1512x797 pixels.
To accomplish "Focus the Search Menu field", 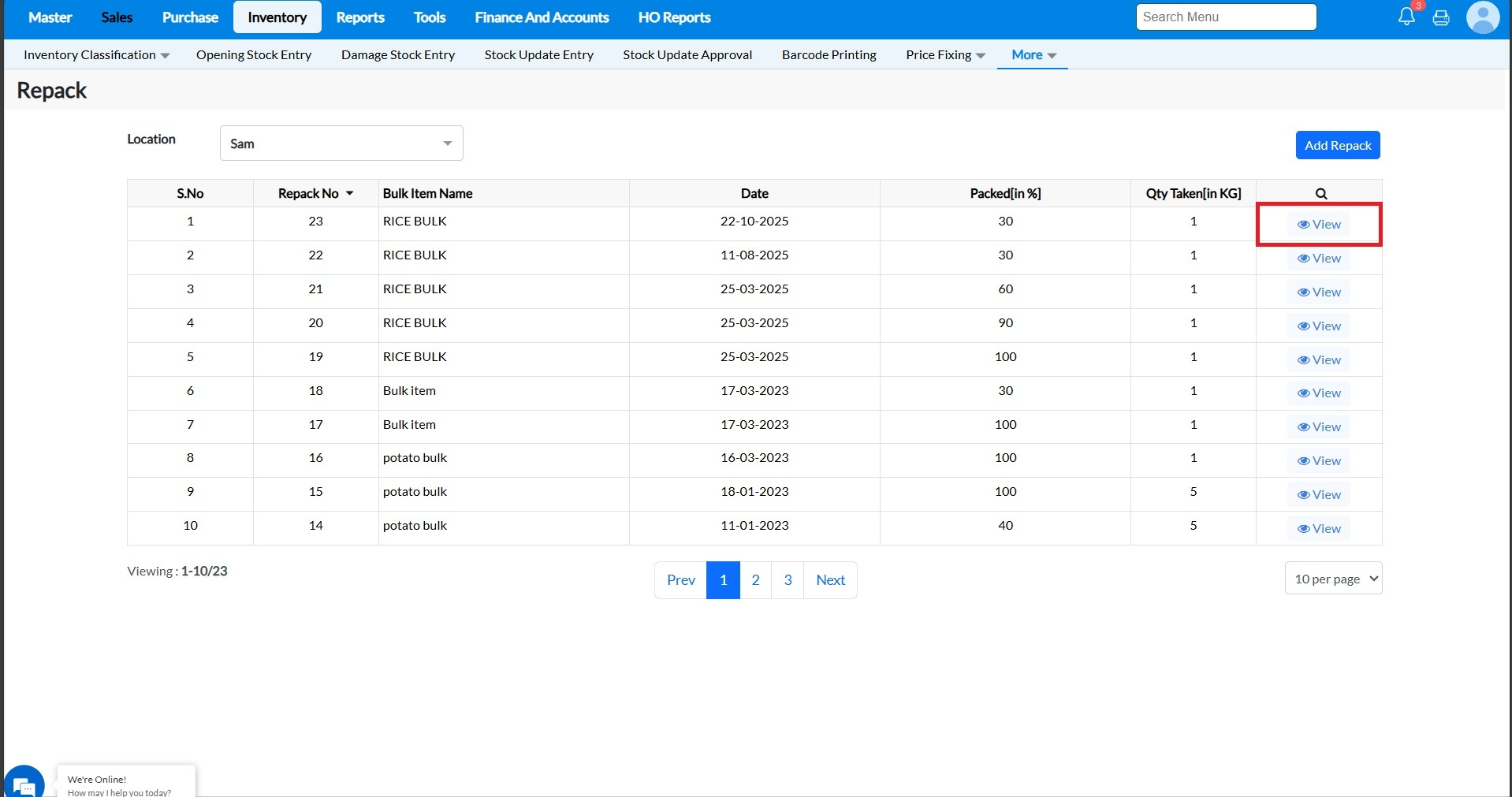I will 1226,17.
